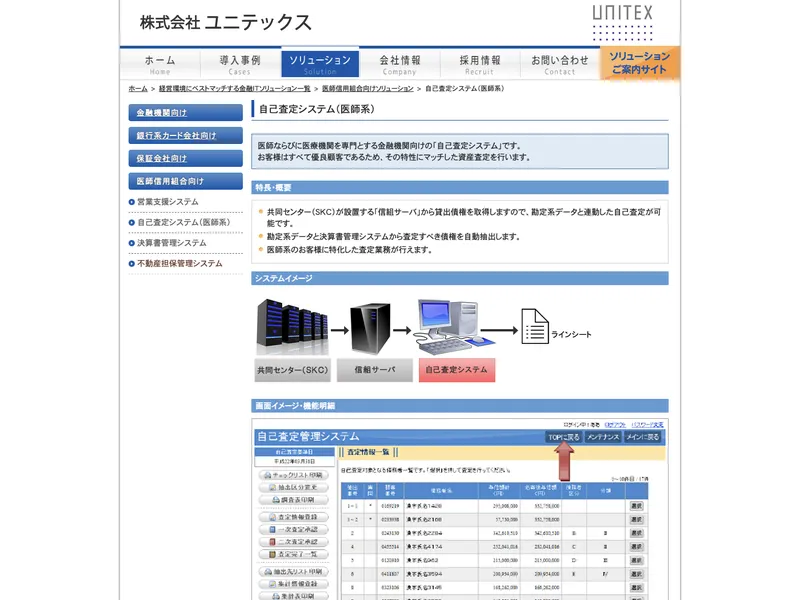Click the 共同センター(SKC) server rack image

point(291,326)
